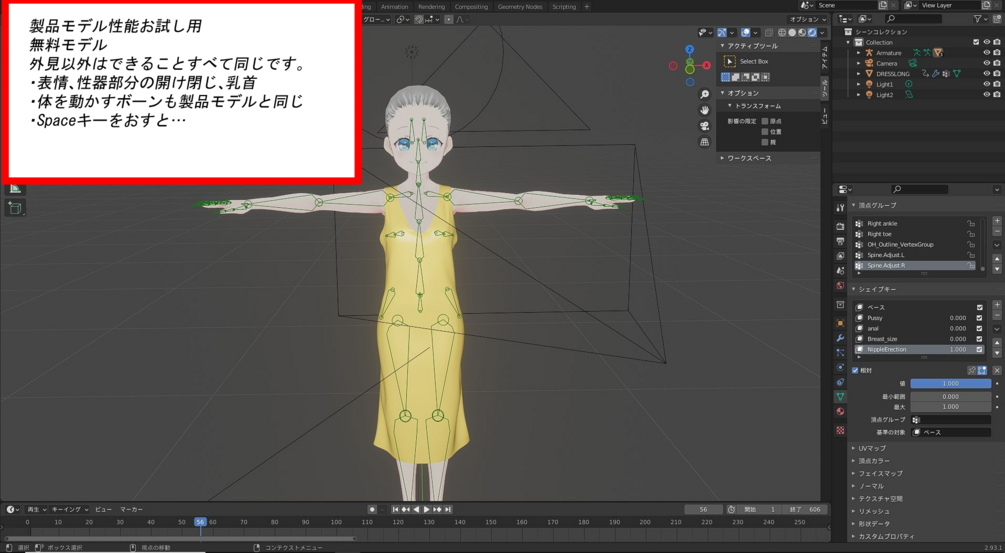Click the 終了 606 end frame field
The image size is (1005, 553).
coord(805,509)
